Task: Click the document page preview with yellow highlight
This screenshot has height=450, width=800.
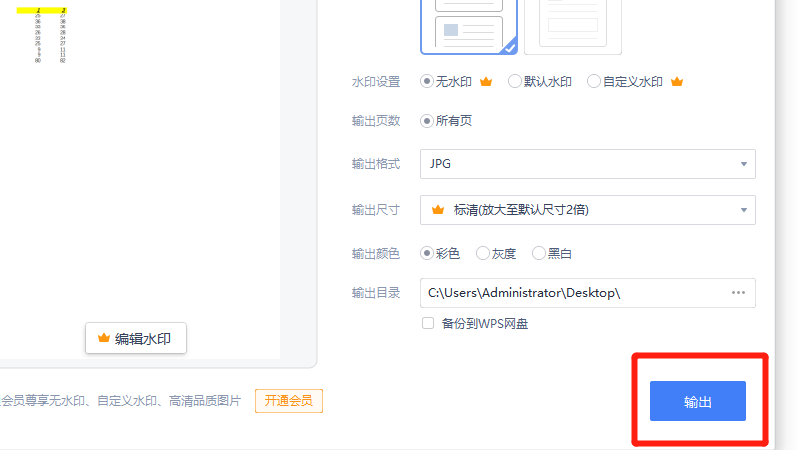Action: click(x=50, y=35)
